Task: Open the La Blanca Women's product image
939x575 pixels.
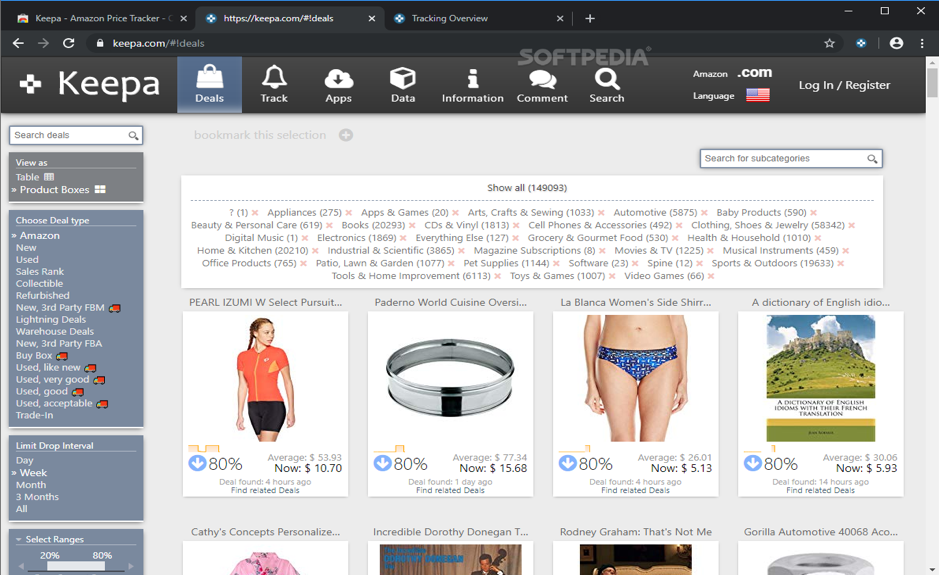Action: [635, 379]
